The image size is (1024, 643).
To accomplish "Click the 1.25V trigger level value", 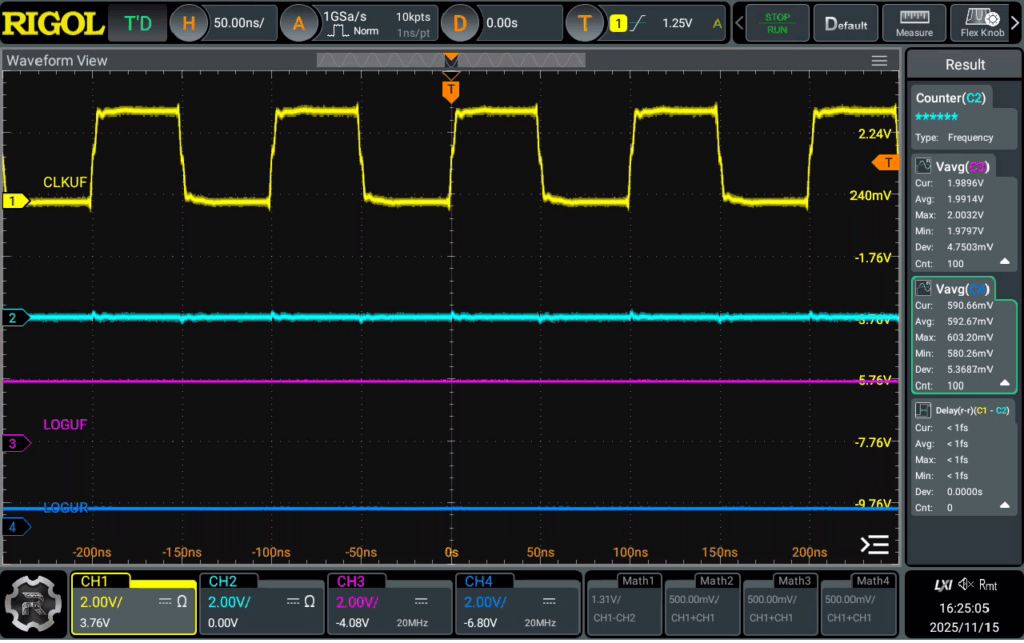I will [x=677, y=24].
